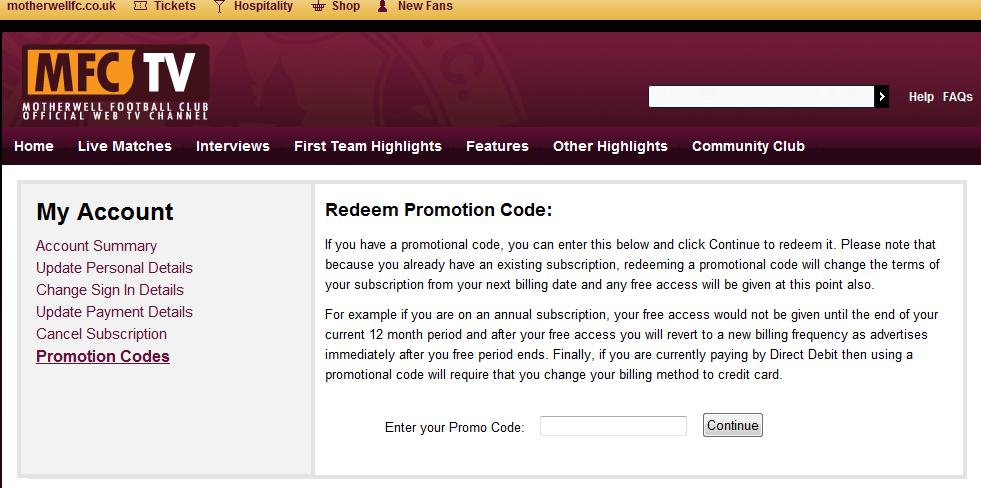
Task: Click the Cancel Subscription link
Action: point(101,333)
